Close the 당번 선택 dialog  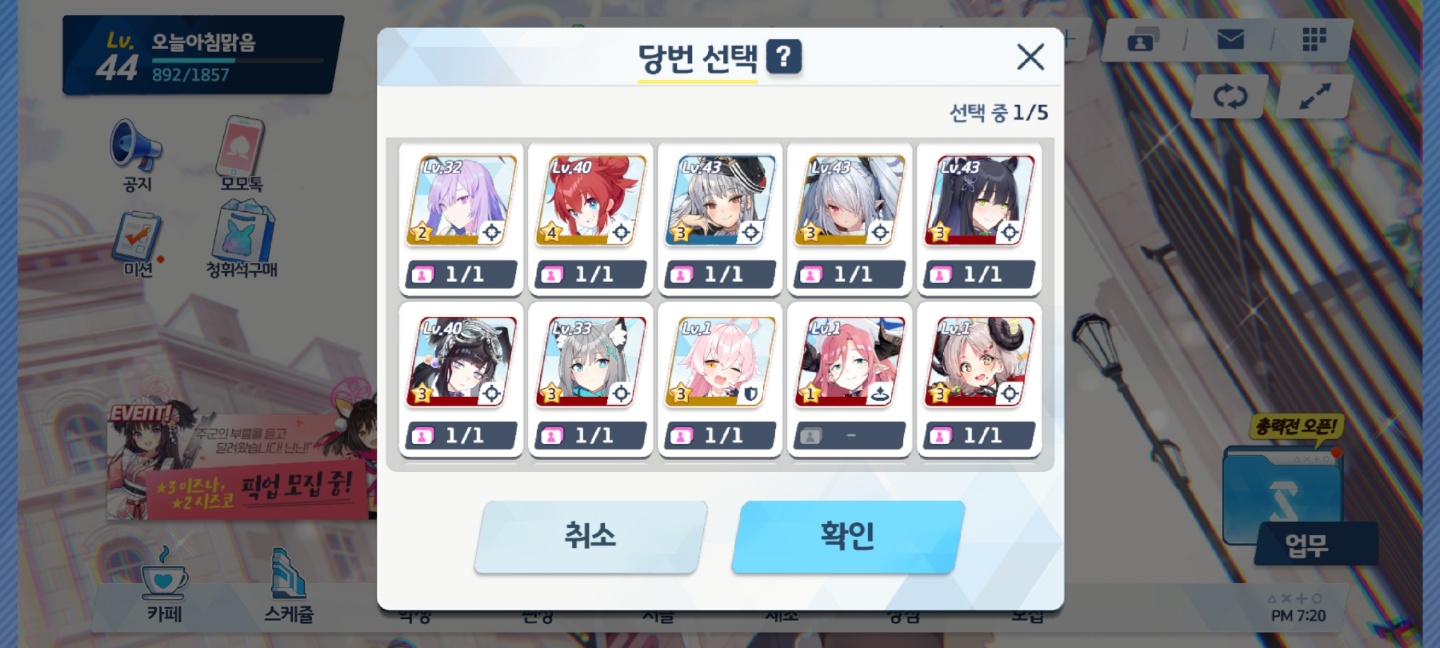tap(1030, 57)
